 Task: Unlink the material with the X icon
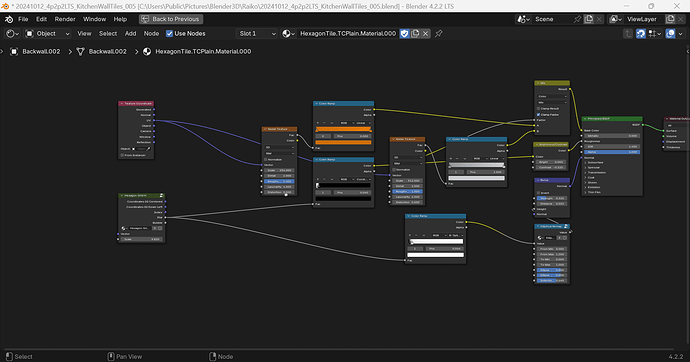coord(426,33)
